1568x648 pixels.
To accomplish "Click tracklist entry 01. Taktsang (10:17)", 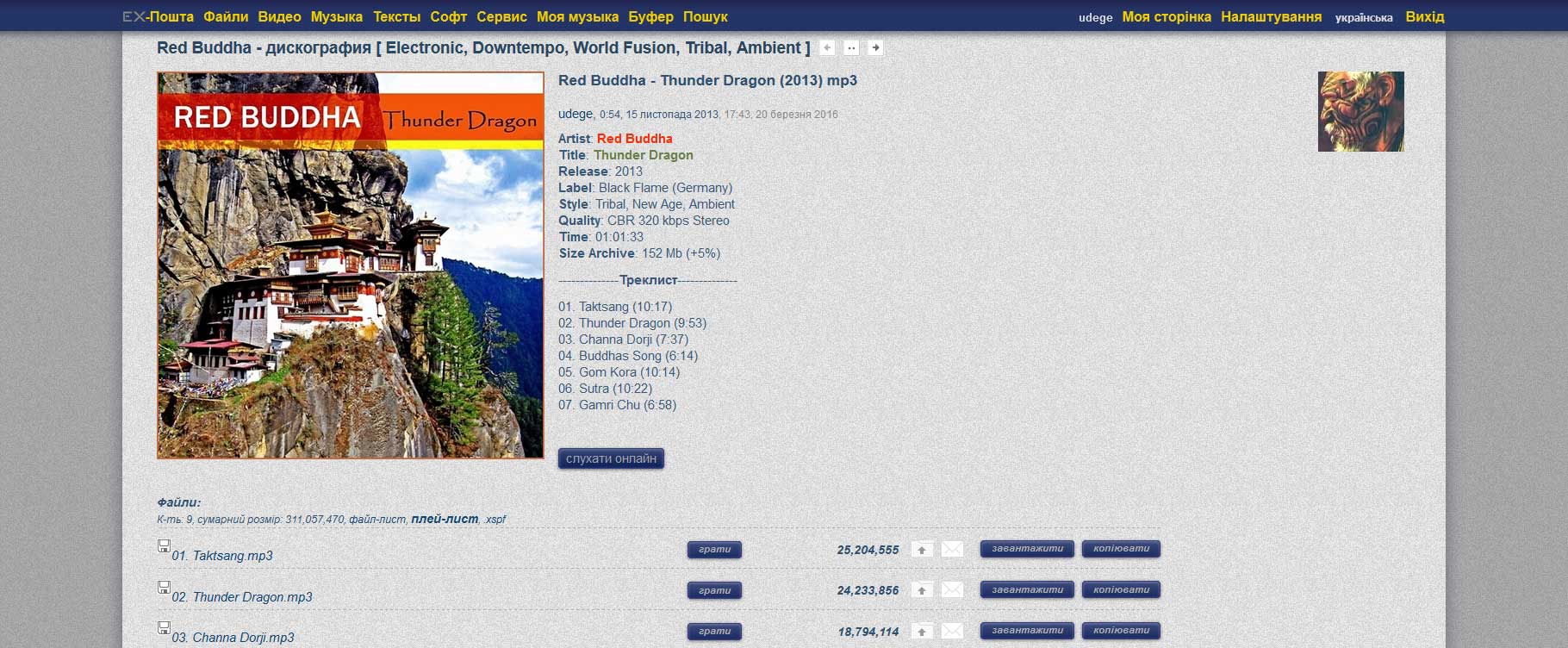I will coord(615,307).
